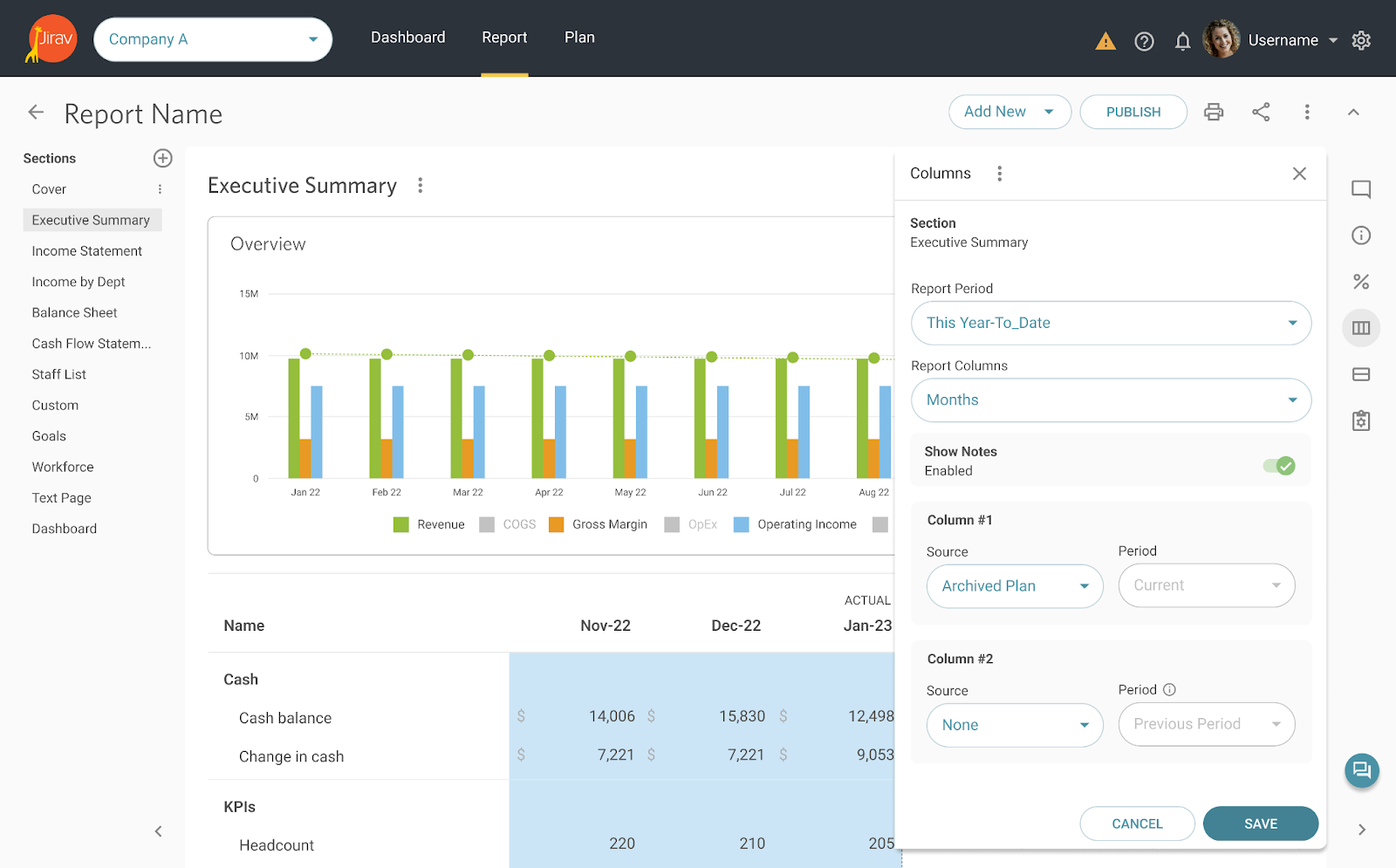Open the help question mark icon
The image size is (1396, 868).
(x=1144, y=41)
